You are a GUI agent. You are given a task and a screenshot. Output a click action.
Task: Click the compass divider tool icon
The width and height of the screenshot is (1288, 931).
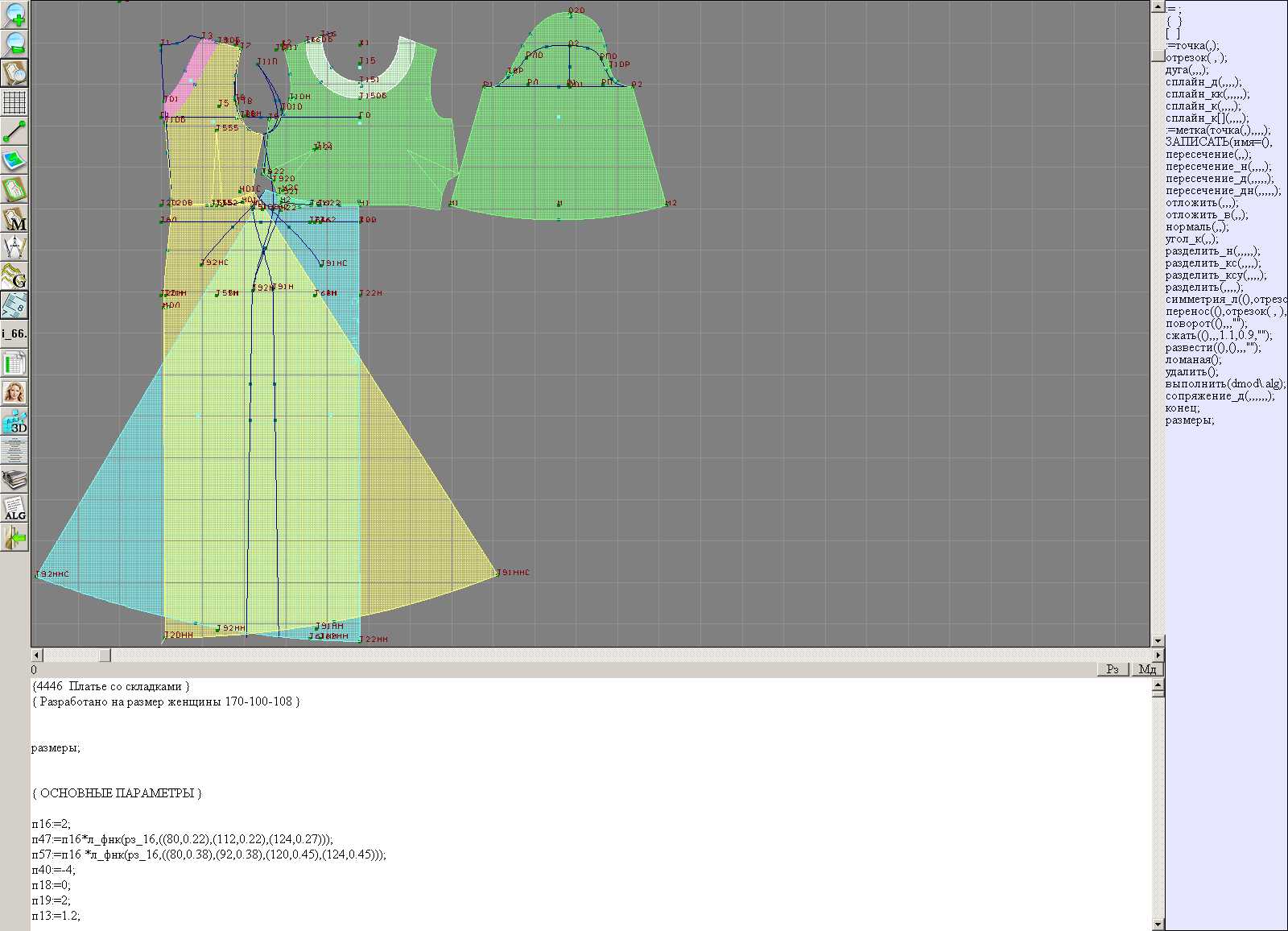coord(14,247)
